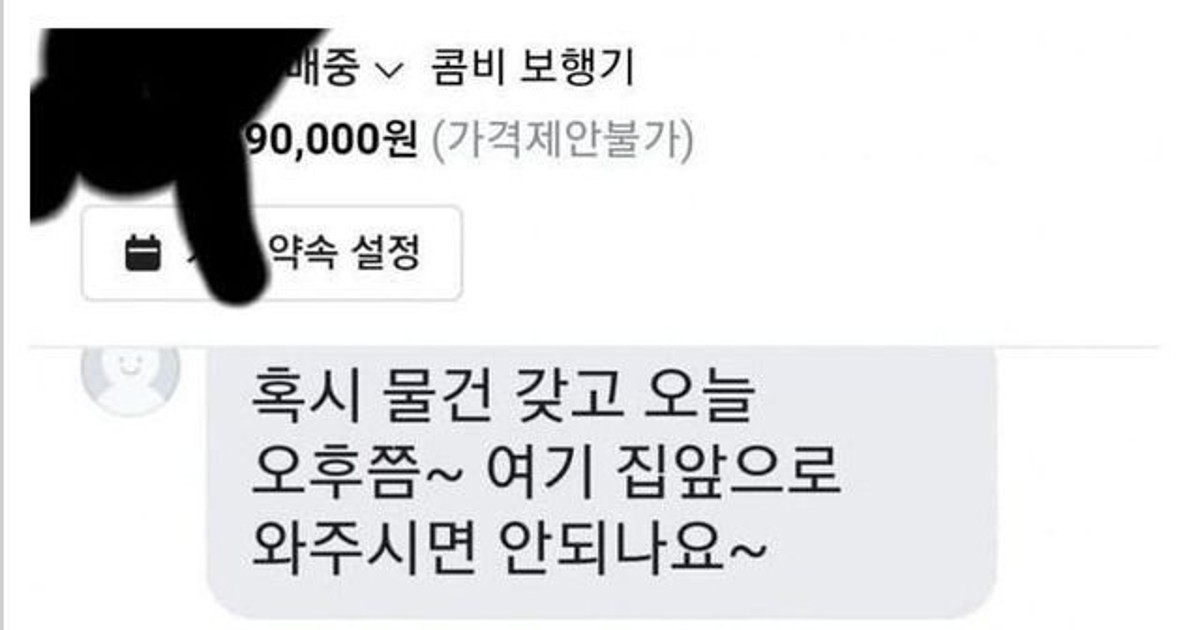Screen dimensions: 1200x630
Task: Tap the smiley face on profile picture
Action: click(x=129, y=366)
